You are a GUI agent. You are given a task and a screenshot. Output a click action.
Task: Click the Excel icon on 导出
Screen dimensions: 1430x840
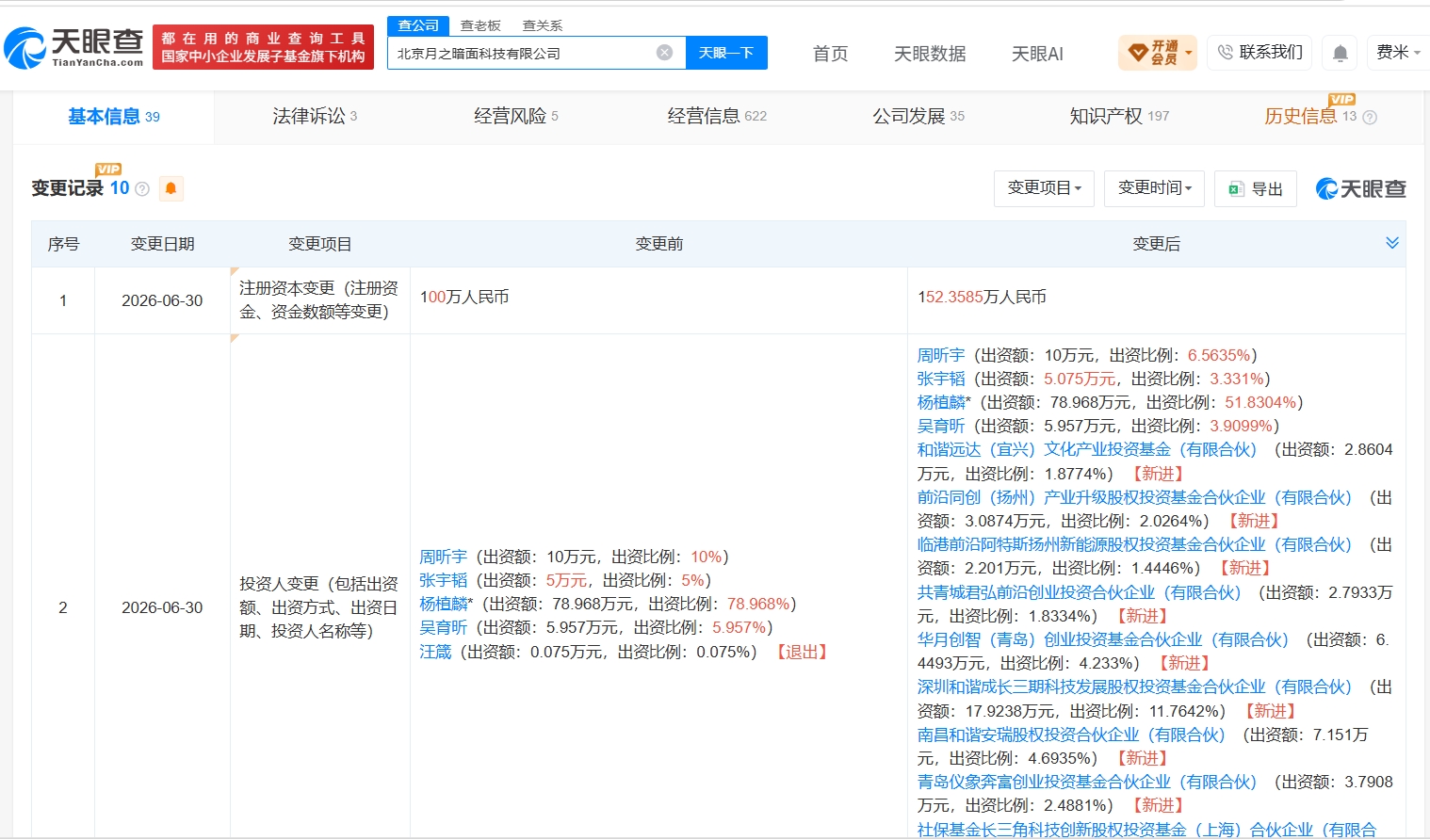pyautogui.click(x=1236, y=189)
